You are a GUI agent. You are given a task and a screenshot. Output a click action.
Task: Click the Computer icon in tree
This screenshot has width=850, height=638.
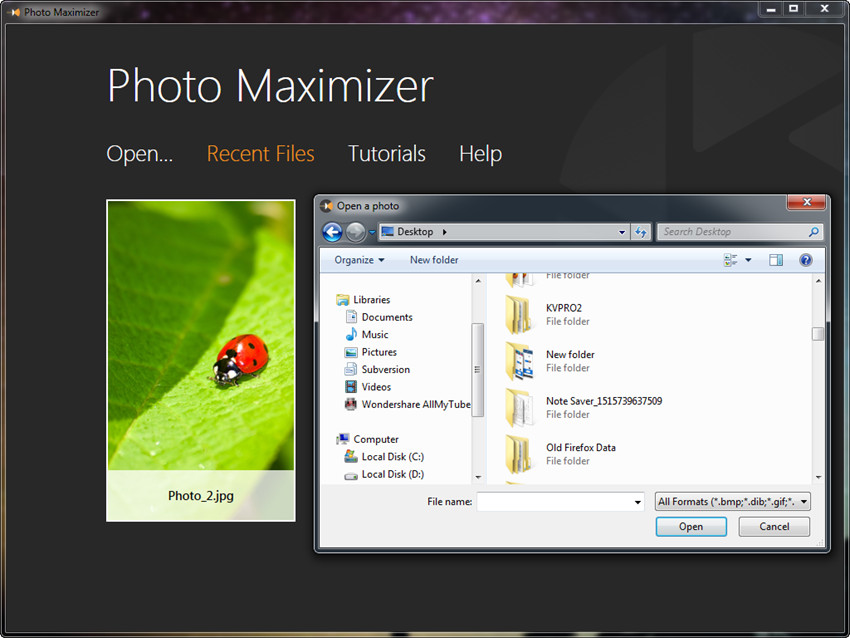(x=343, y=439)
